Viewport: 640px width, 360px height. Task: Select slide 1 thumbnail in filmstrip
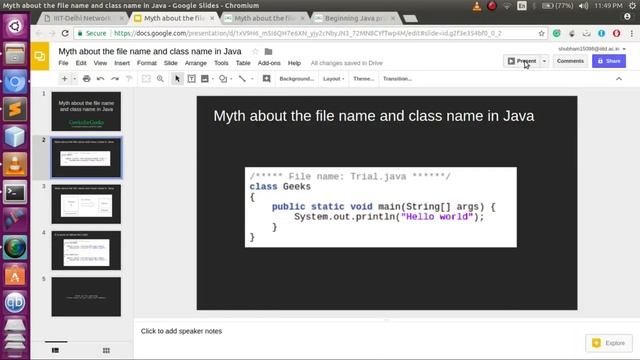86,111
